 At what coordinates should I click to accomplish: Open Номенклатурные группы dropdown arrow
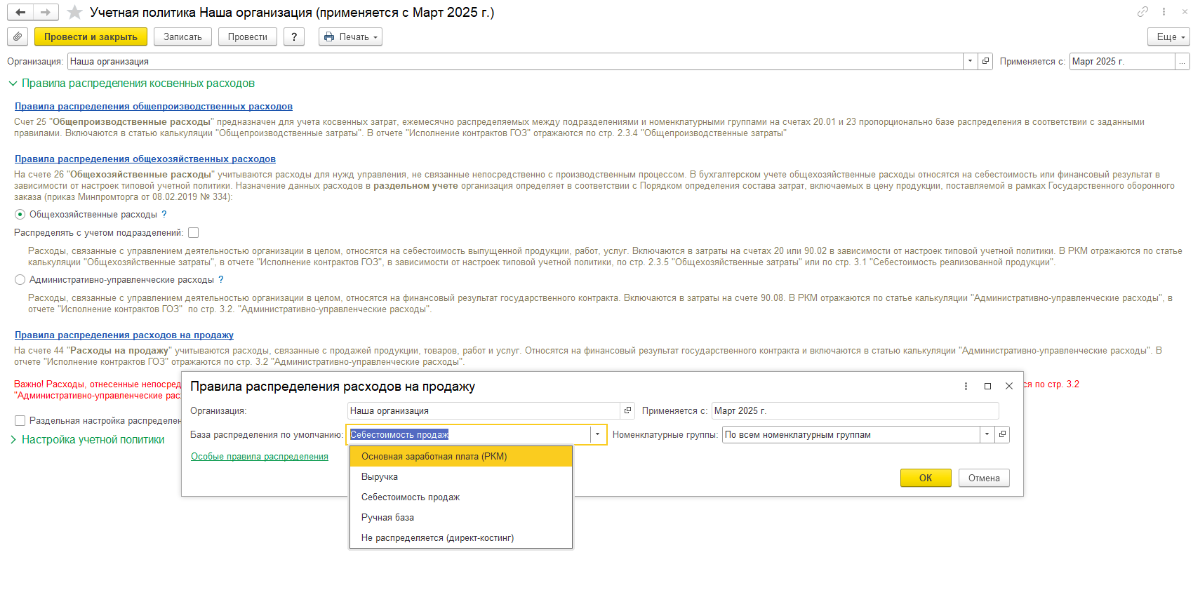coord(986,435)
